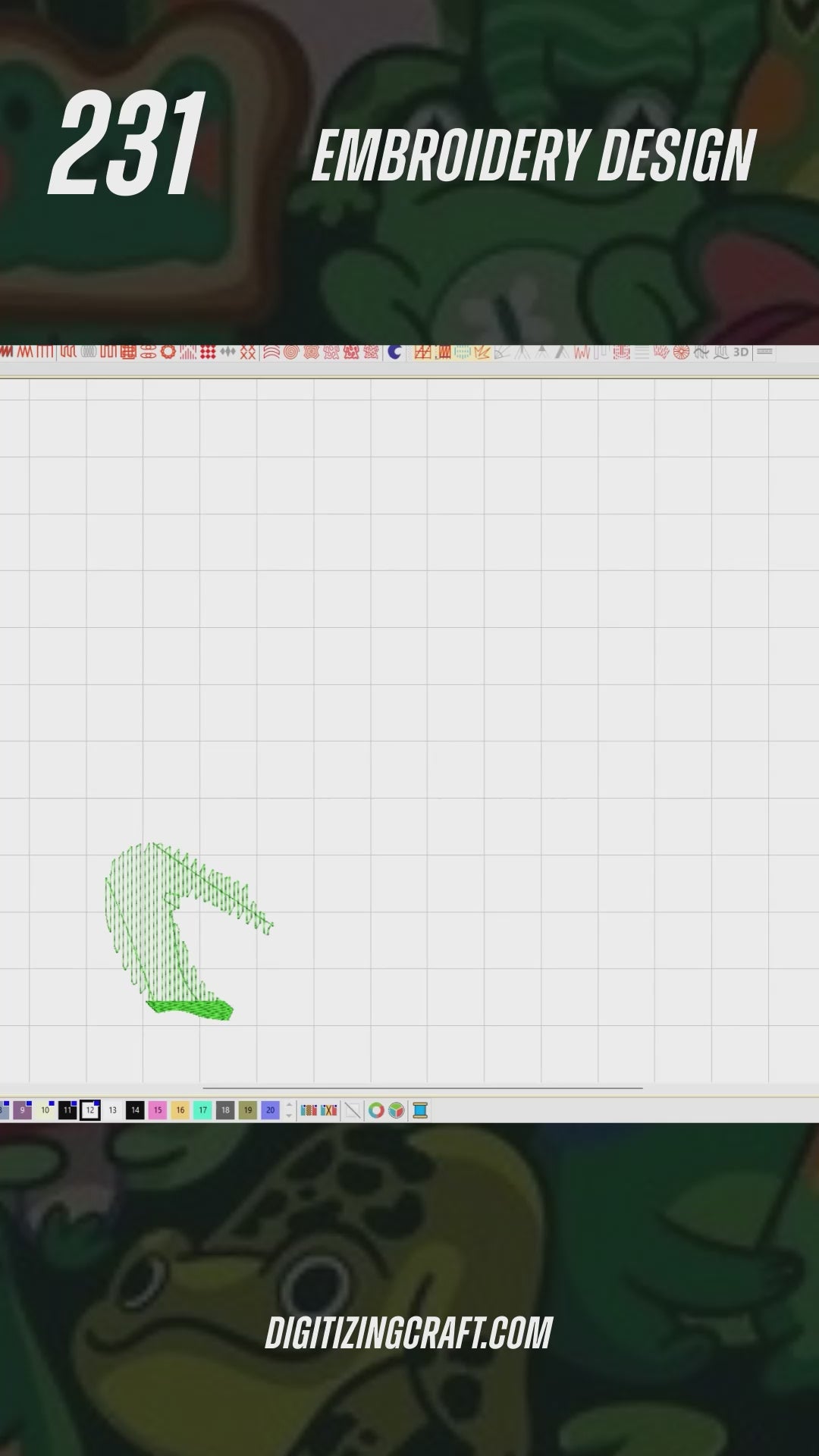Open the thread colors chart icon
This screenshot has height=1456, width=819.
click(309, 1110)
